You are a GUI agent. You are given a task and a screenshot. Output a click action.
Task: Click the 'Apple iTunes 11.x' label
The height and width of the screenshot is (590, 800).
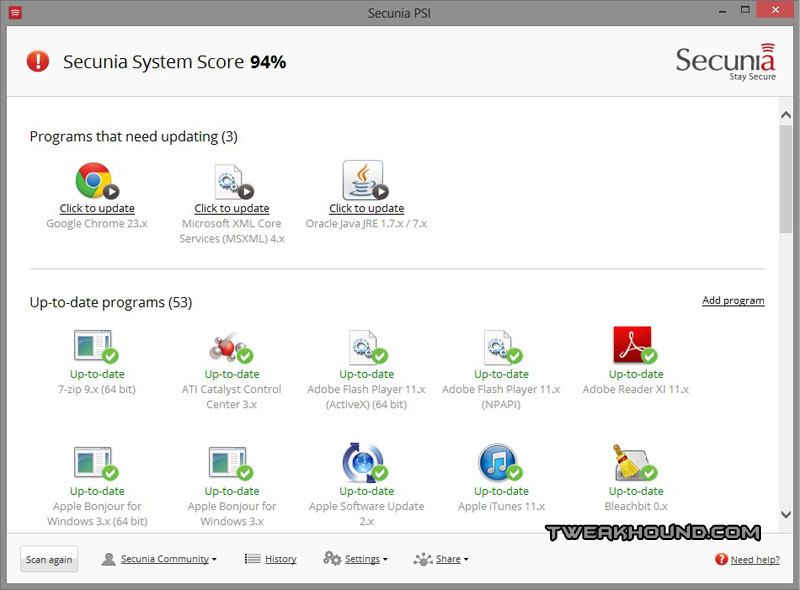point(501,506)
